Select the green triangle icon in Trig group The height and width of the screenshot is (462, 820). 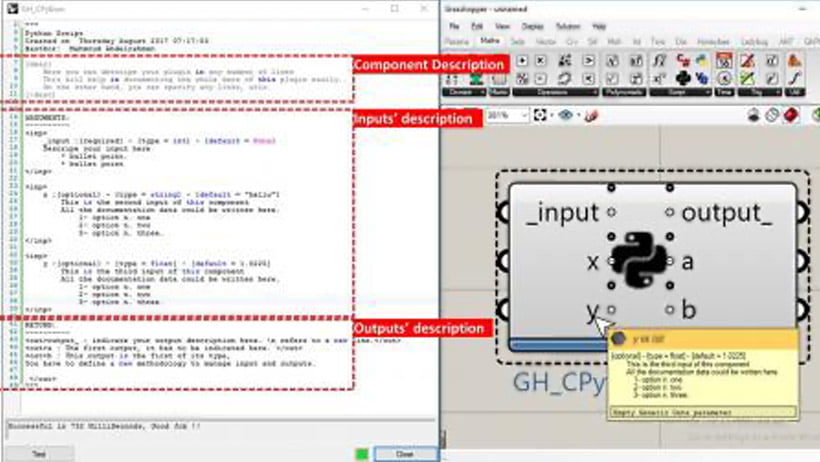[x=748, y=78]
